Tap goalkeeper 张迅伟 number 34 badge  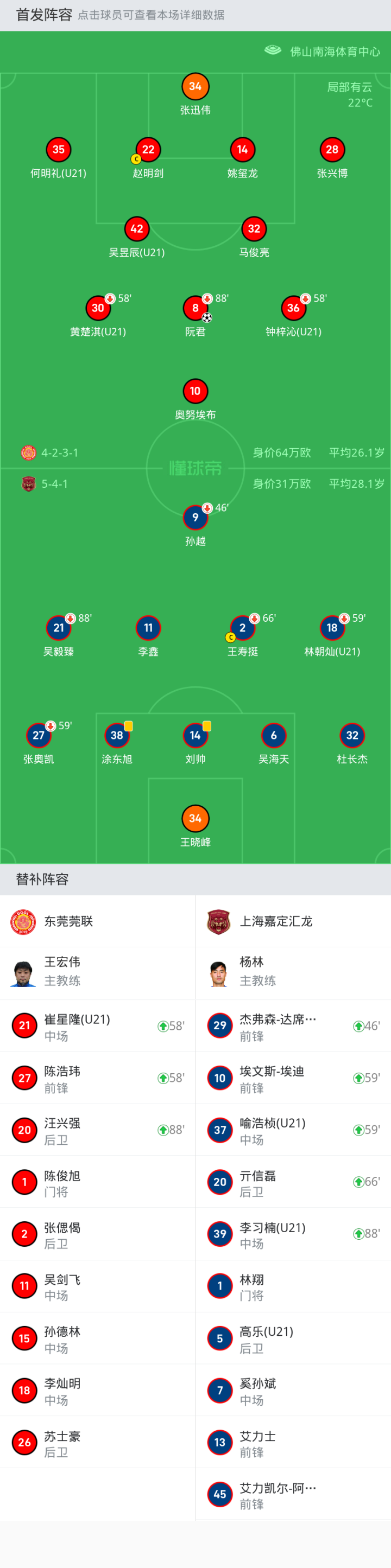pos(195,86)
